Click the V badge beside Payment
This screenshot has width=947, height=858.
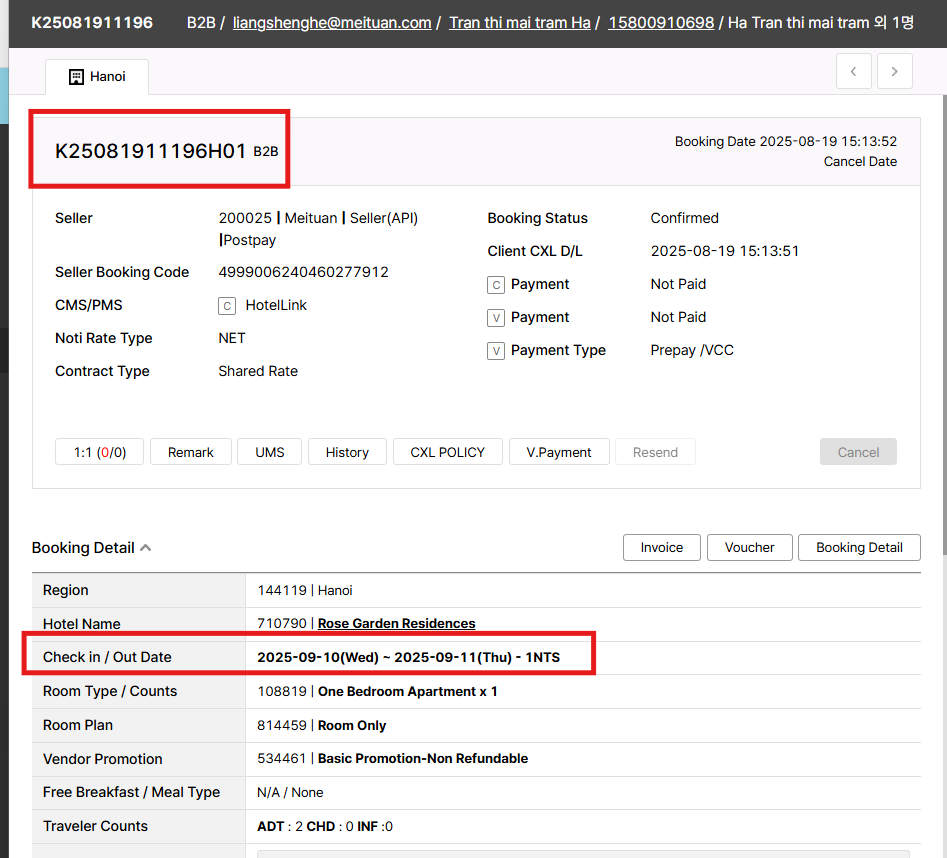click(x=496, y=318)
